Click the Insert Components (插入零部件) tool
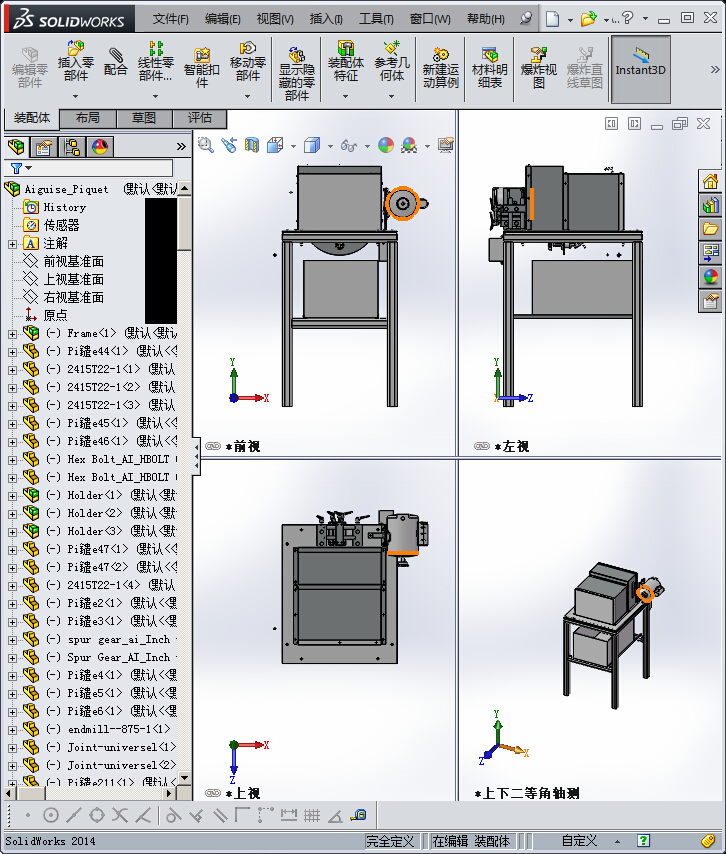The width and height of the screenshot is (726, 854). pyautogui.click(x=76, y=61)
